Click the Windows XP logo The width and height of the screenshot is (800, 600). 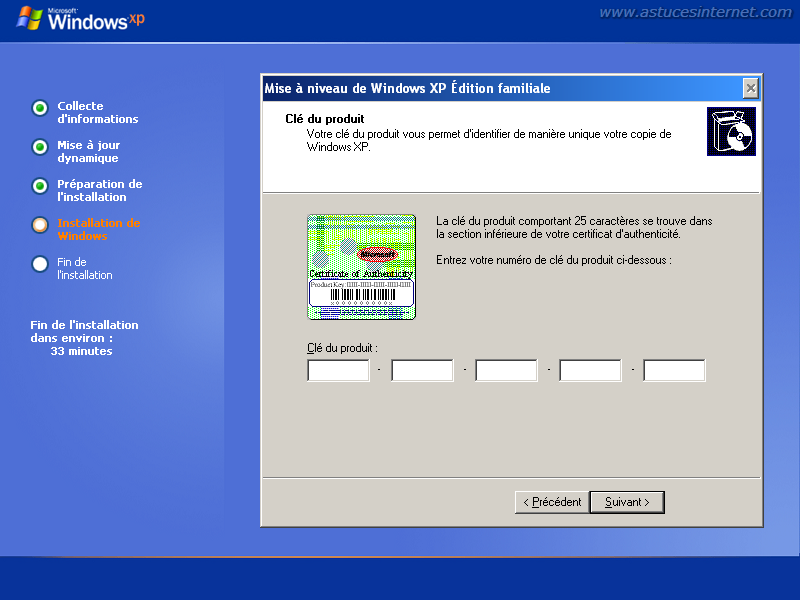[x=81, y=19]
